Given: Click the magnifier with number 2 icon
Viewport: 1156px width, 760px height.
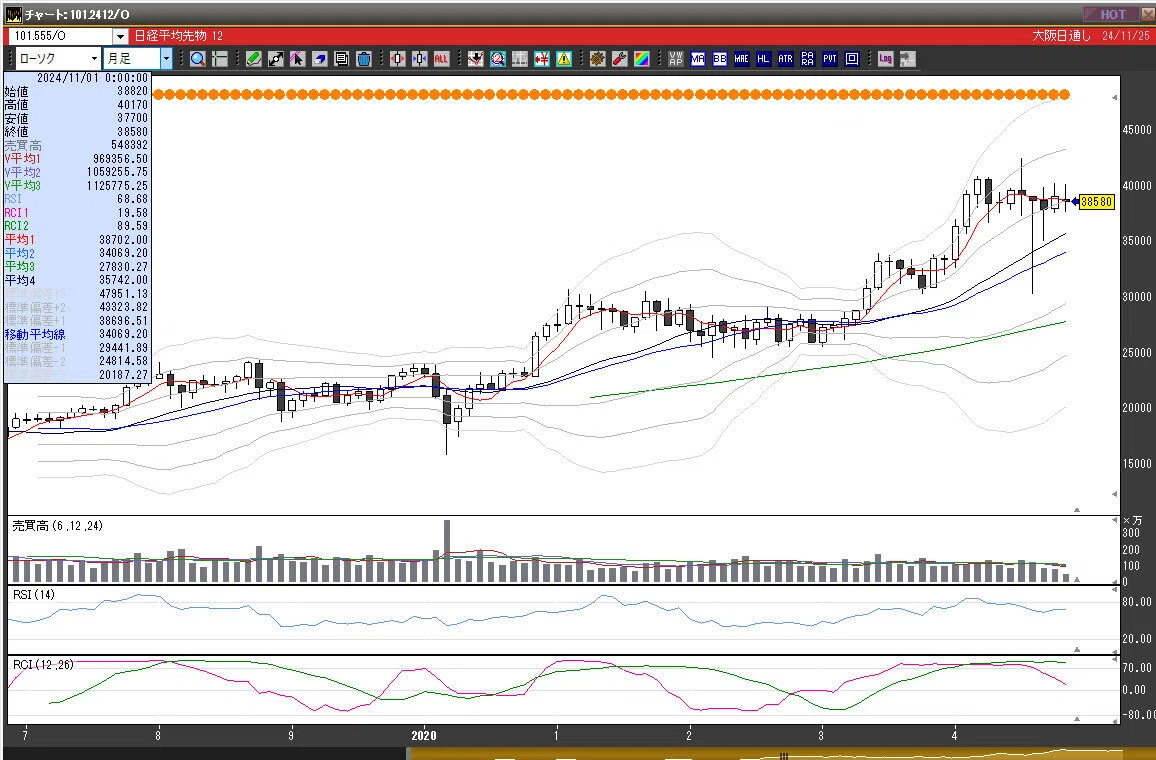Looking at the screenshot, I should click(x=498, y=59).
